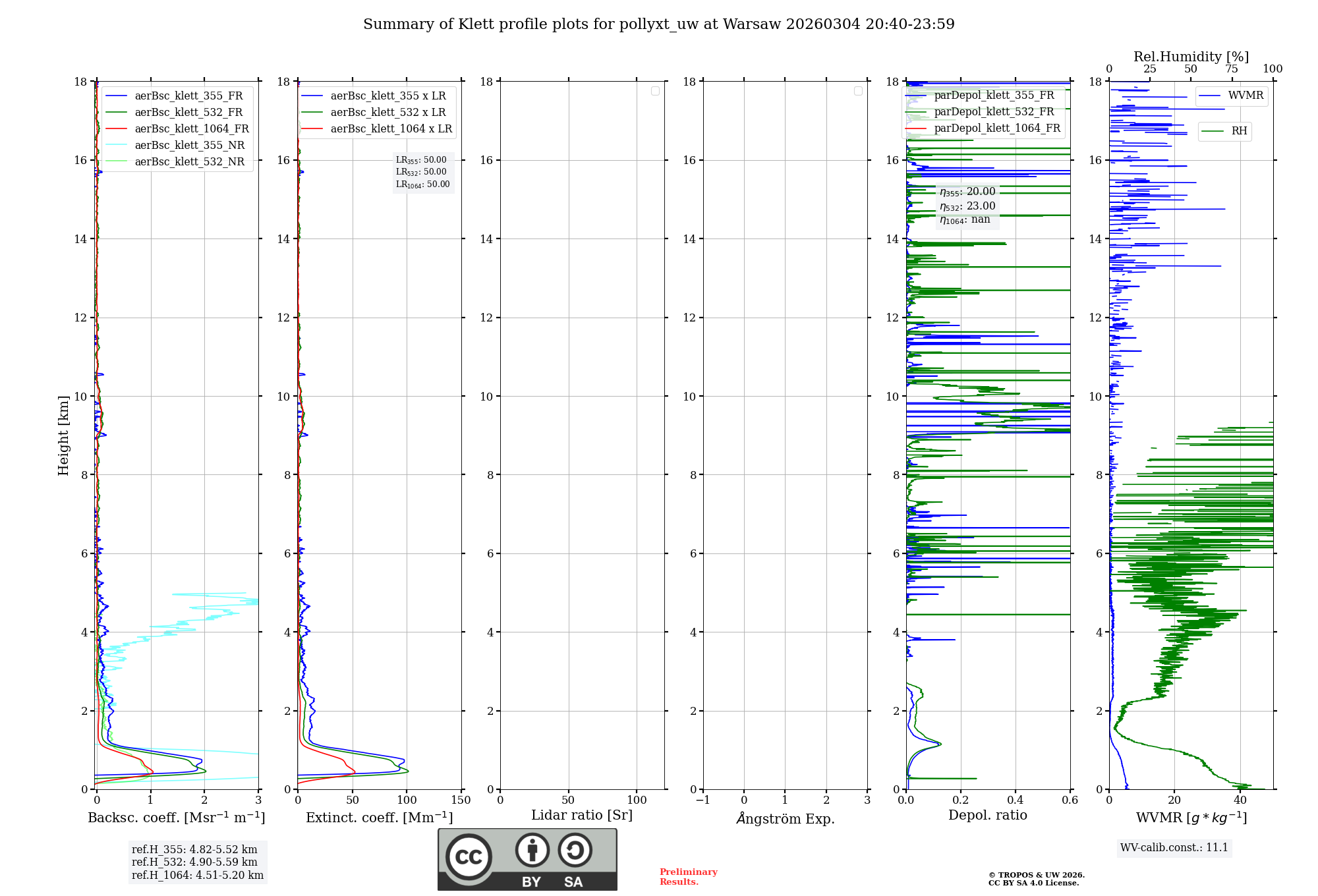Click the plot title Summary of Klett profile

658,24
